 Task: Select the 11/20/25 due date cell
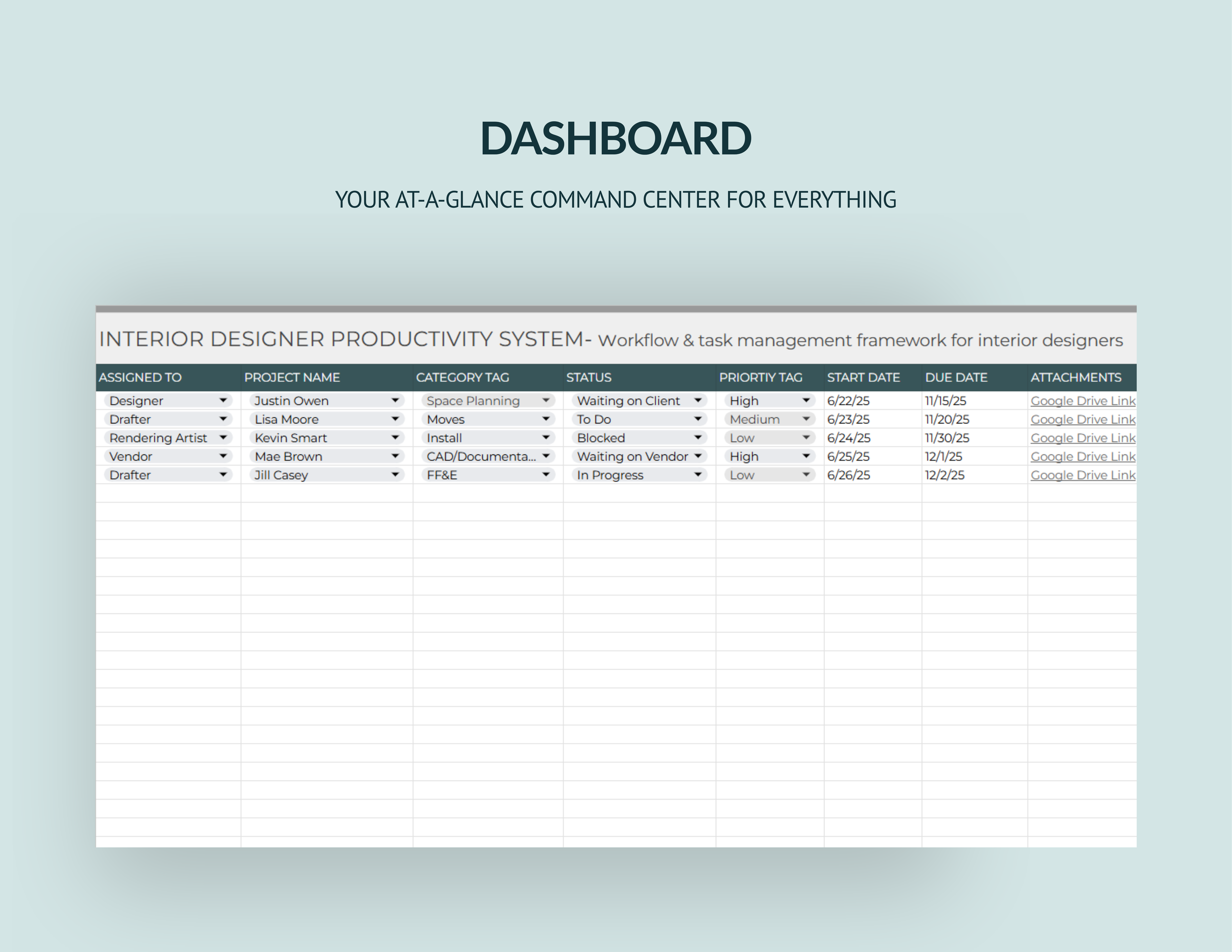pos(947,420)
